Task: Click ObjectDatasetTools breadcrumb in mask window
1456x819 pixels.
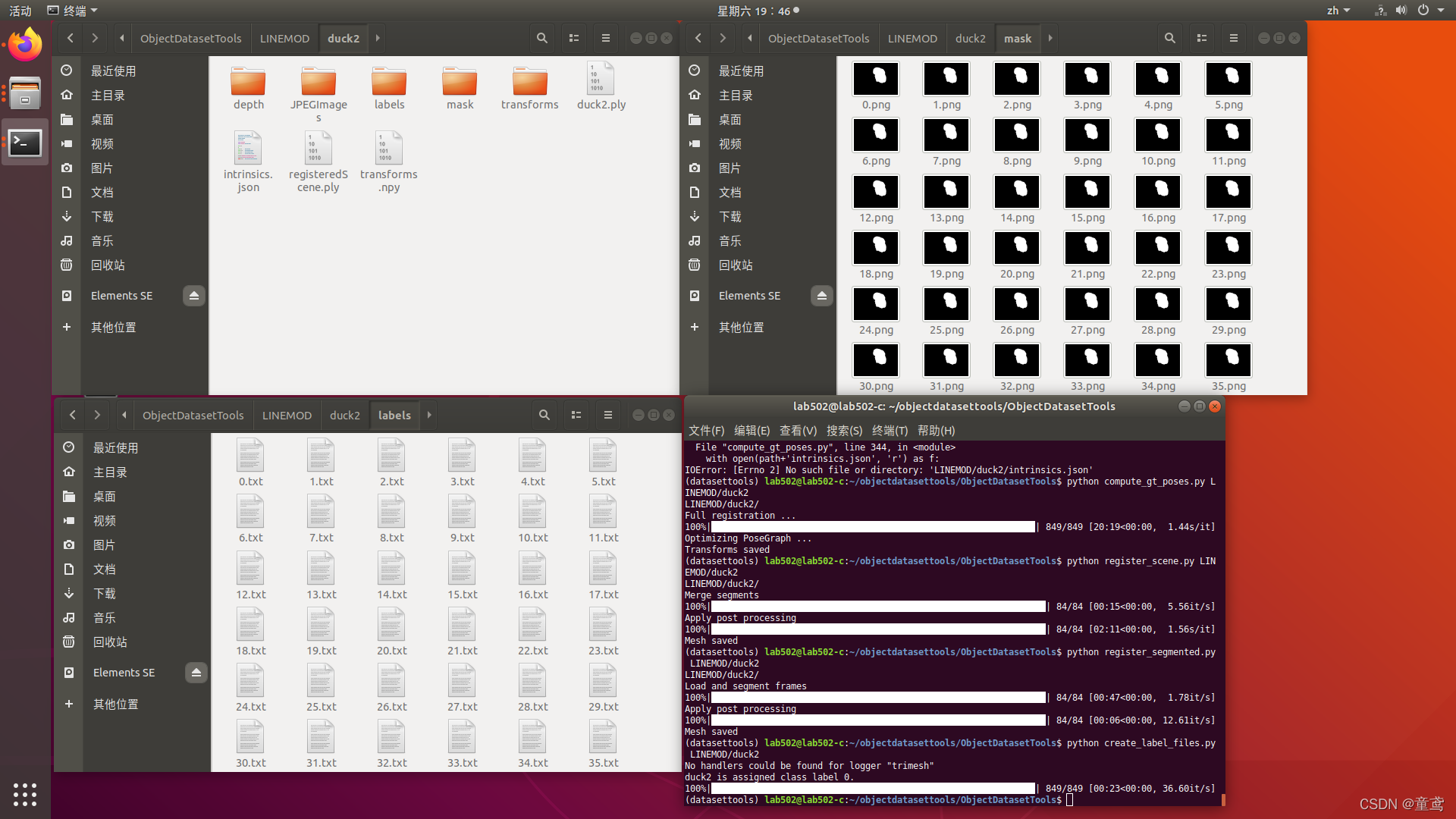Action: (818, 38)
